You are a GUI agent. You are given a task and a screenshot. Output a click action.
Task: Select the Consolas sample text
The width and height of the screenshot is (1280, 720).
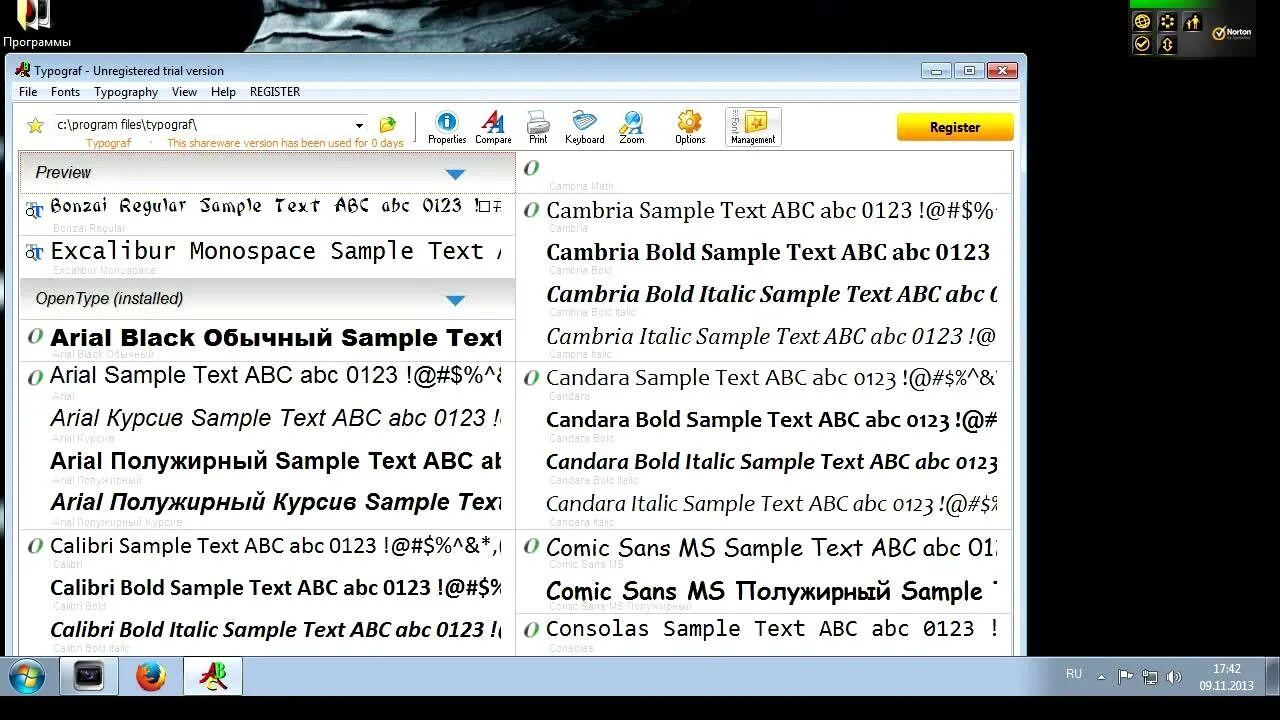(772, 629)
